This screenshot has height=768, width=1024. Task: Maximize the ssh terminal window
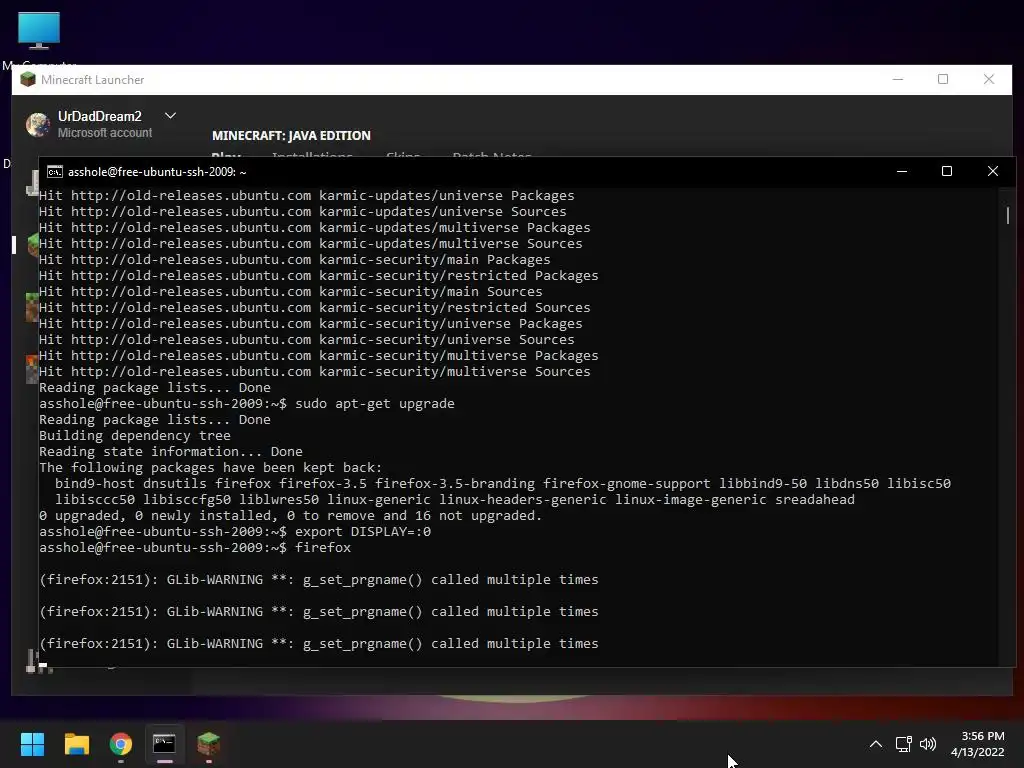coord(946,171)
